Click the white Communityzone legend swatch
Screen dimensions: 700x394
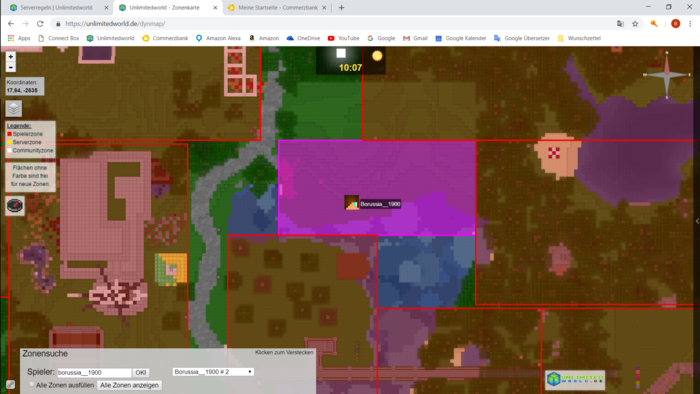(x=9, y=150)
